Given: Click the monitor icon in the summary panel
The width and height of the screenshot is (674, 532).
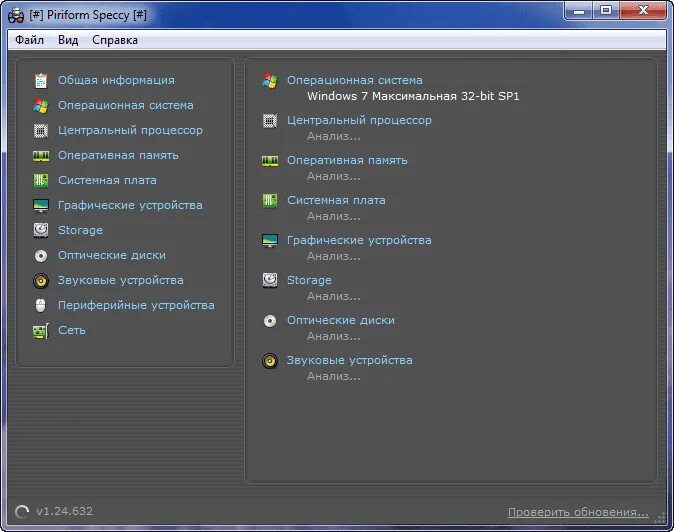Looking at the screenshot, I should coord(270,241).
